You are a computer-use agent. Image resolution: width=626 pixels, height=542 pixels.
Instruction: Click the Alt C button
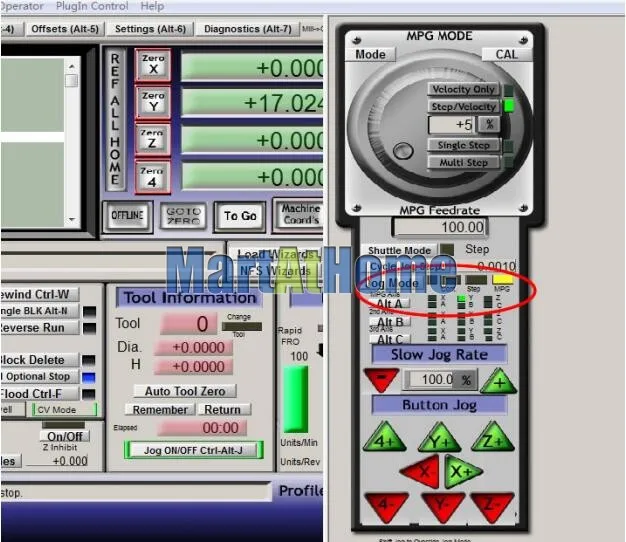pyautogui.click(x=390, y=340)
